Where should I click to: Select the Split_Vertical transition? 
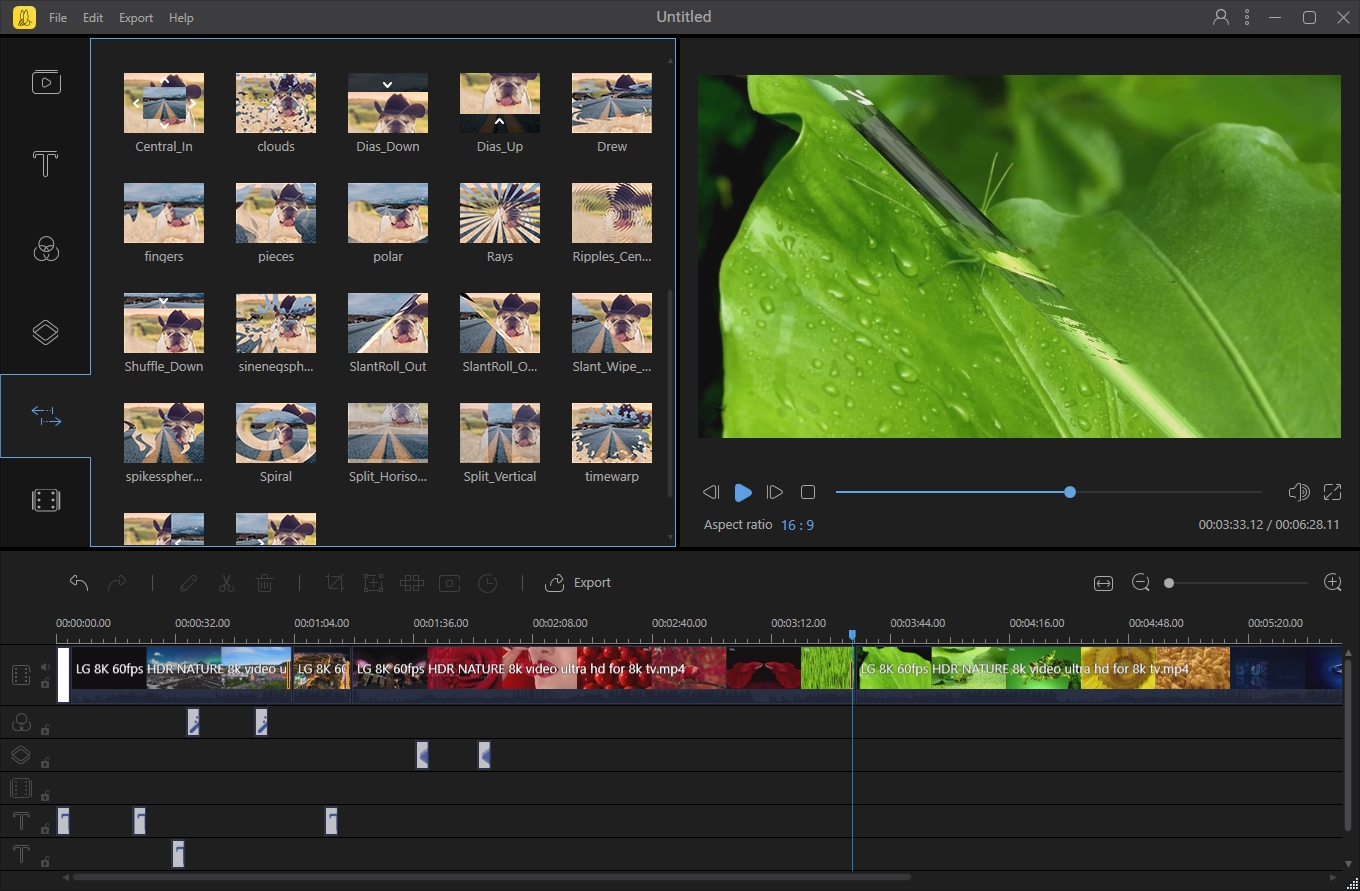(x=500, y=443)
